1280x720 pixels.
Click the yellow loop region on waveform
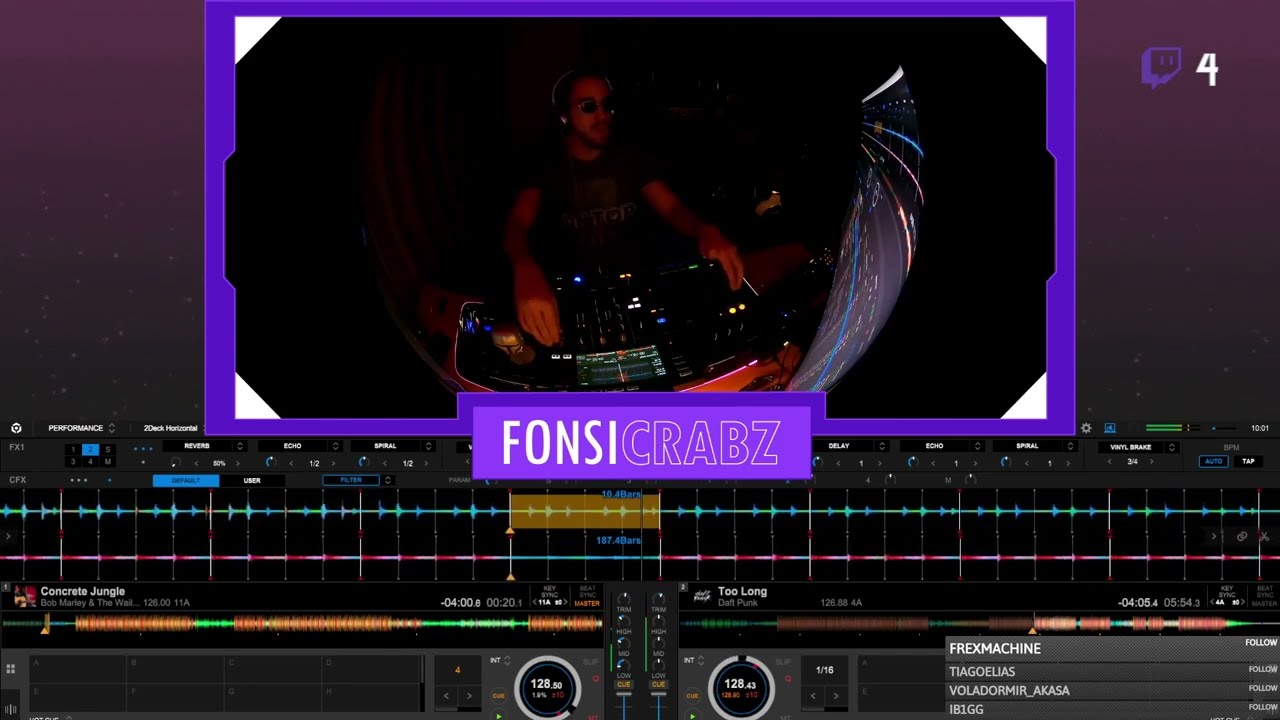pos(585,511)
